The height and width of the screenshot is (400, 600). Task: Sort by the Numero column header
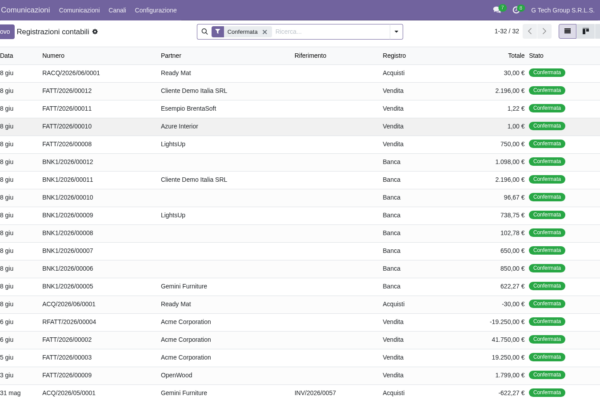[53, 56]
